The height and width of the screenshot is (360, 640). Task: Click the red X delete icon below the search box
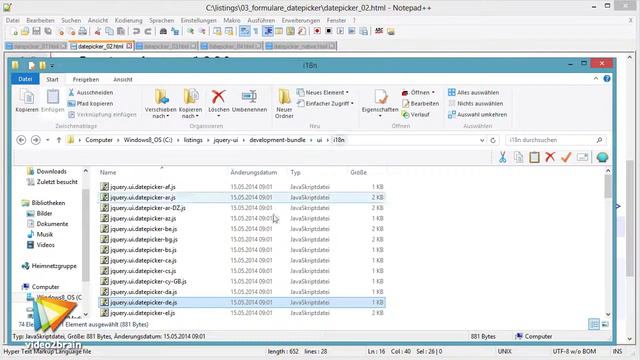(550, 157)
